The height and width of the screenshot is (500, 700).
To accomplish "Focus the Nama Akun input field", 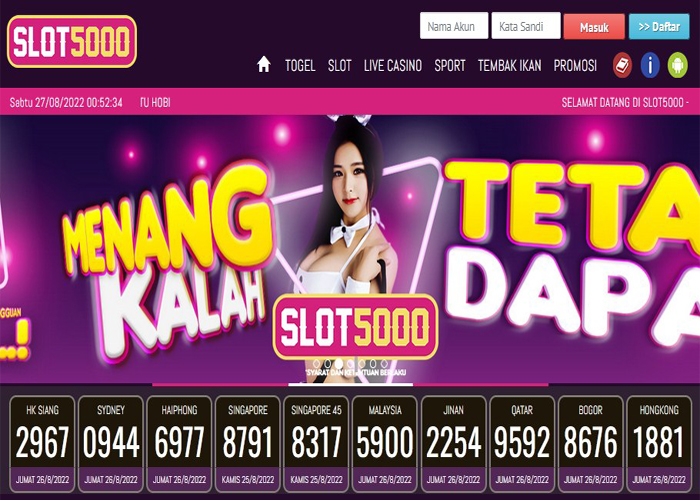I will pyautogui.click(x=454, y=26).
